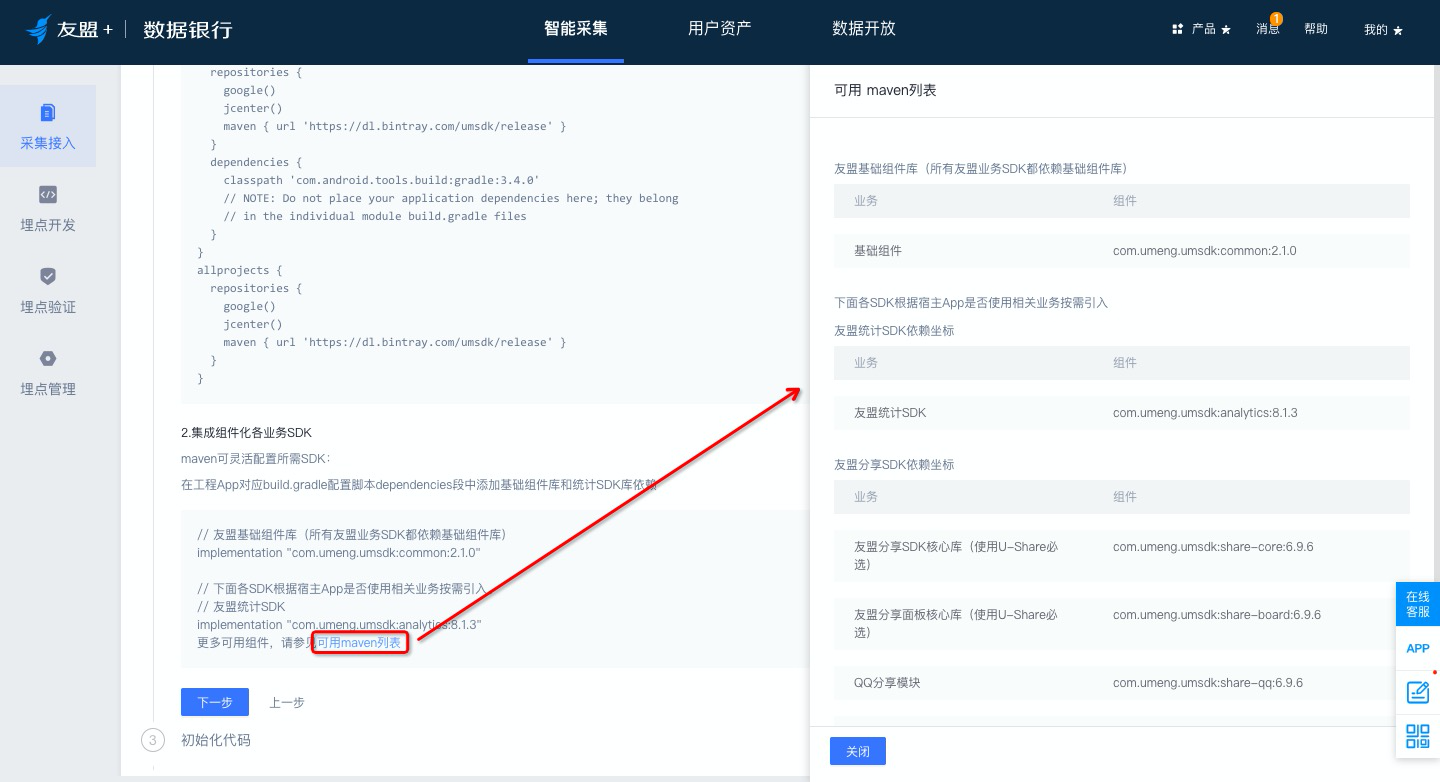1440x782 pixels.
Task: Select com.umeng.umsdk:share-qq:6.9.6 cell
Action: (x=1208, y=683)
